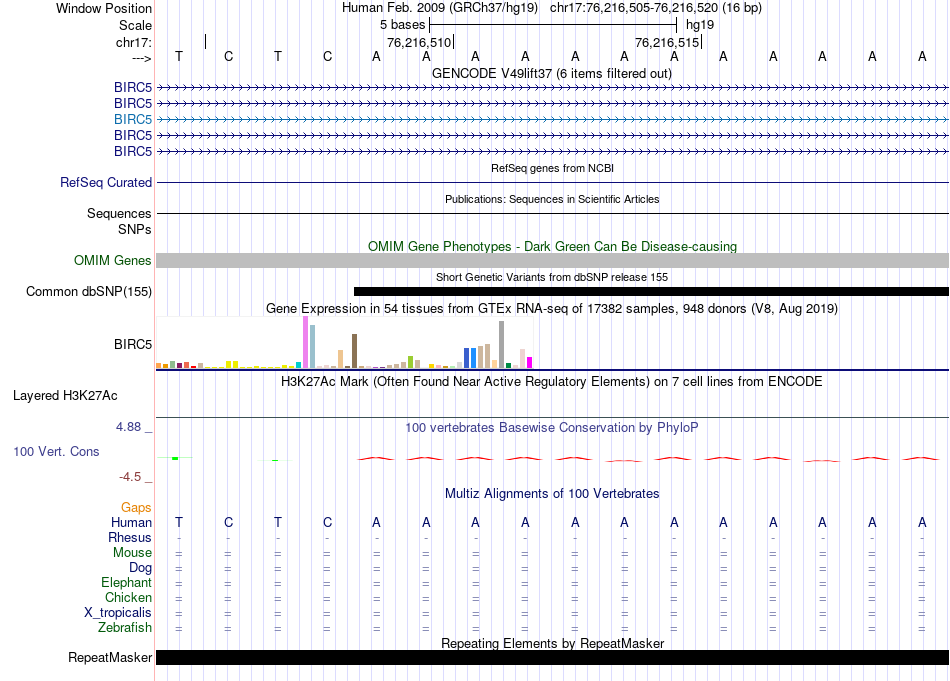The height and width of the screenshot is (681, 950).
Task: Click the tallest pink GTEx expression bar
Action: pos(305,342)
